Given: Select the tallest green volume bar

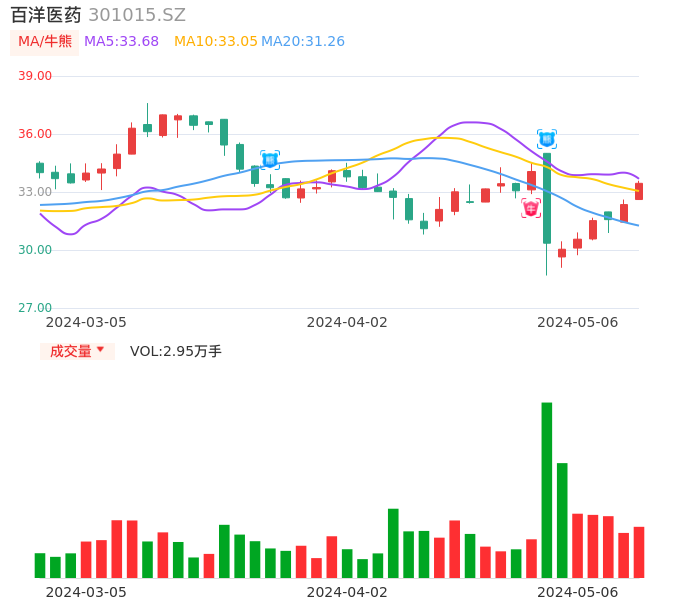Looking at the screenshot, I should 547,490.
